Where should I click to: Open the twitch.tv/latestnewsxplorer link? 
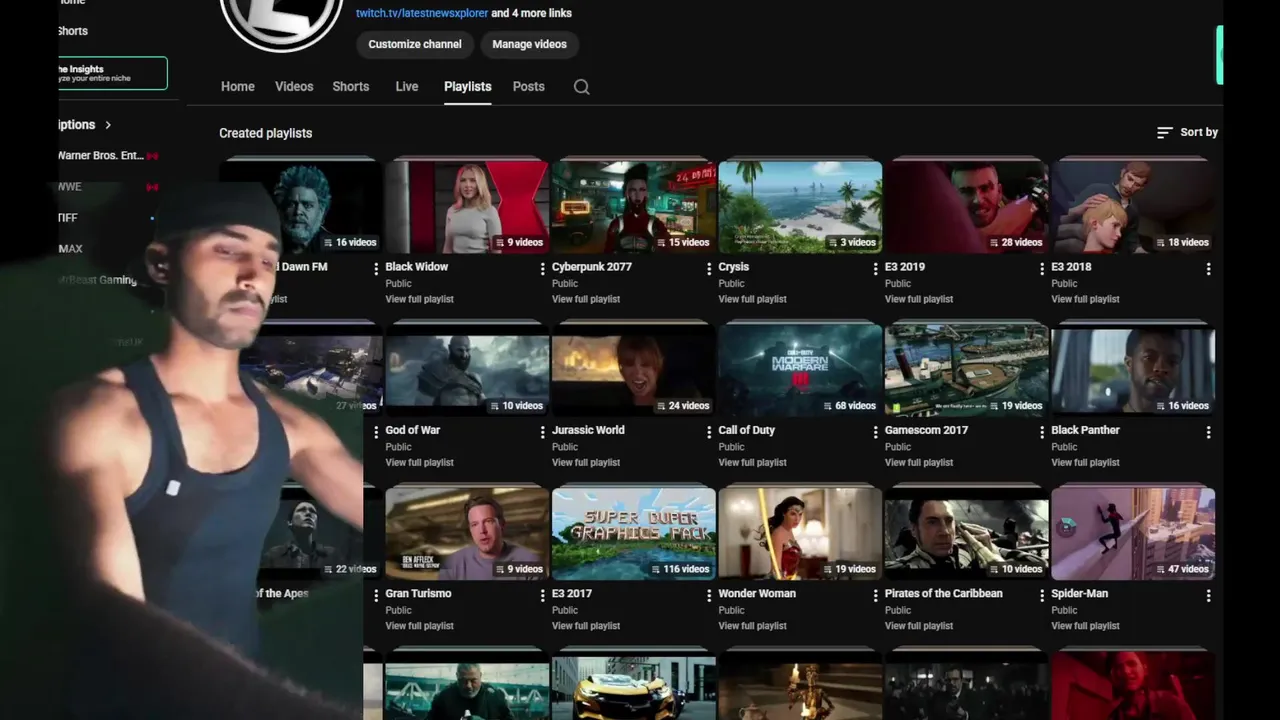(422, 13)
